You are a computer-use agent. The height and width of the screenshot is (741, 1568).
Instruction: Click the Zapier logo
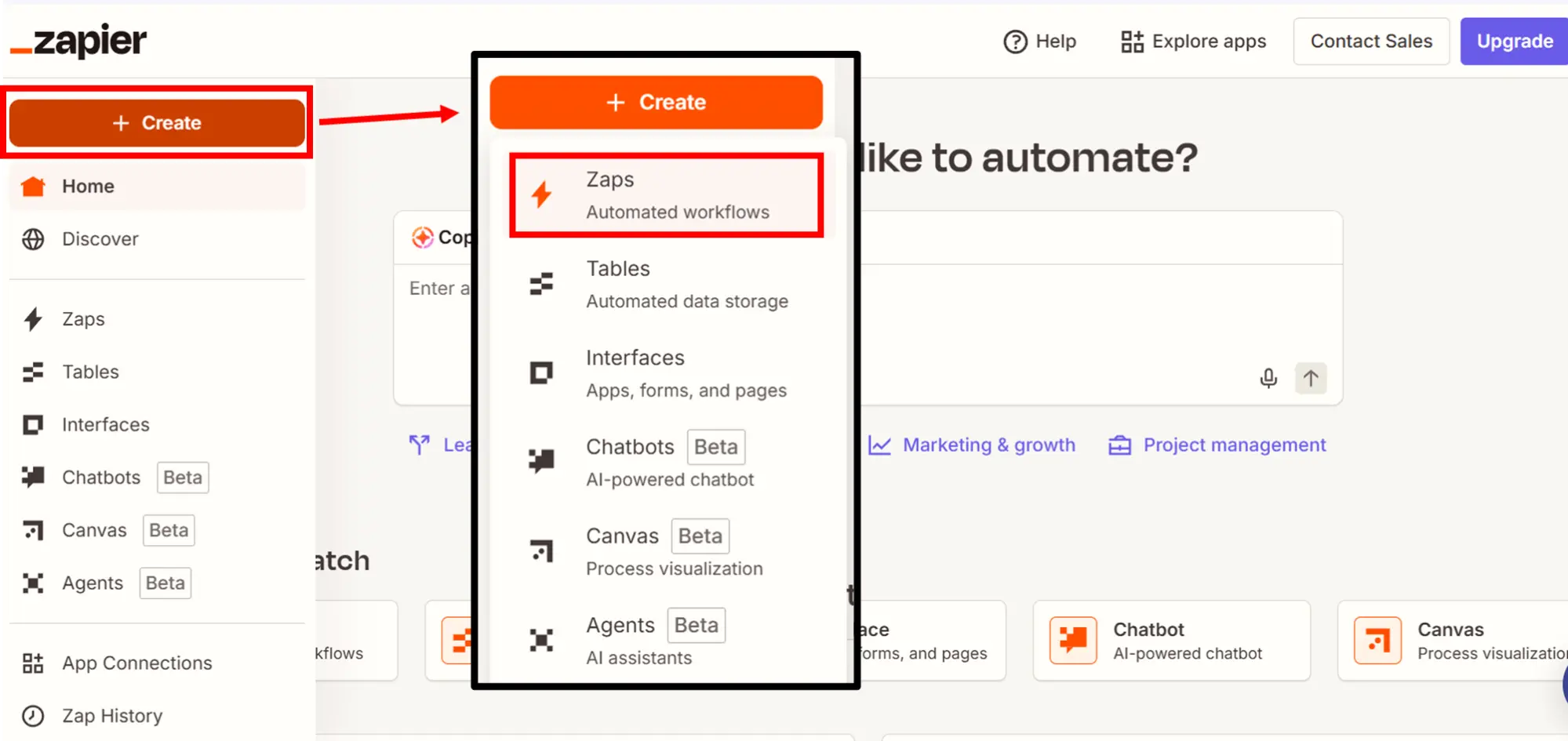(78, 41)
